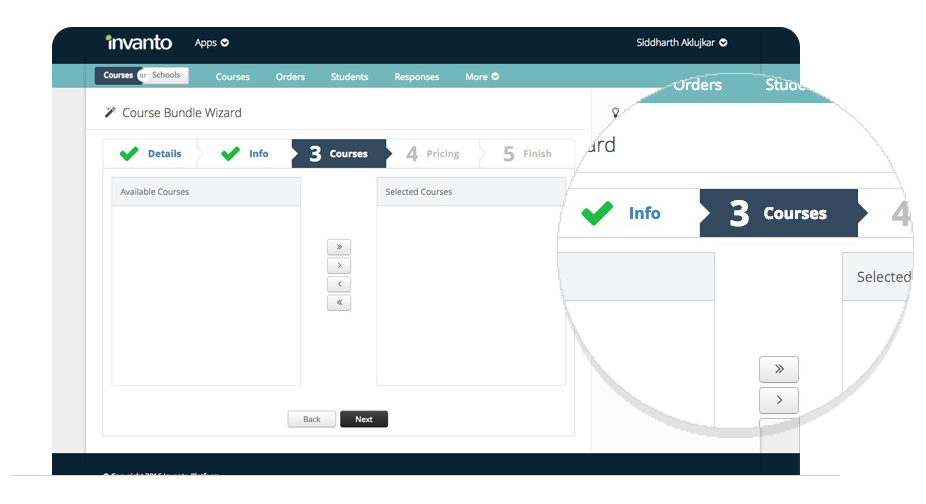Switch toggle to Schools mode
This screenshot has width=926, height=504.
166,76
